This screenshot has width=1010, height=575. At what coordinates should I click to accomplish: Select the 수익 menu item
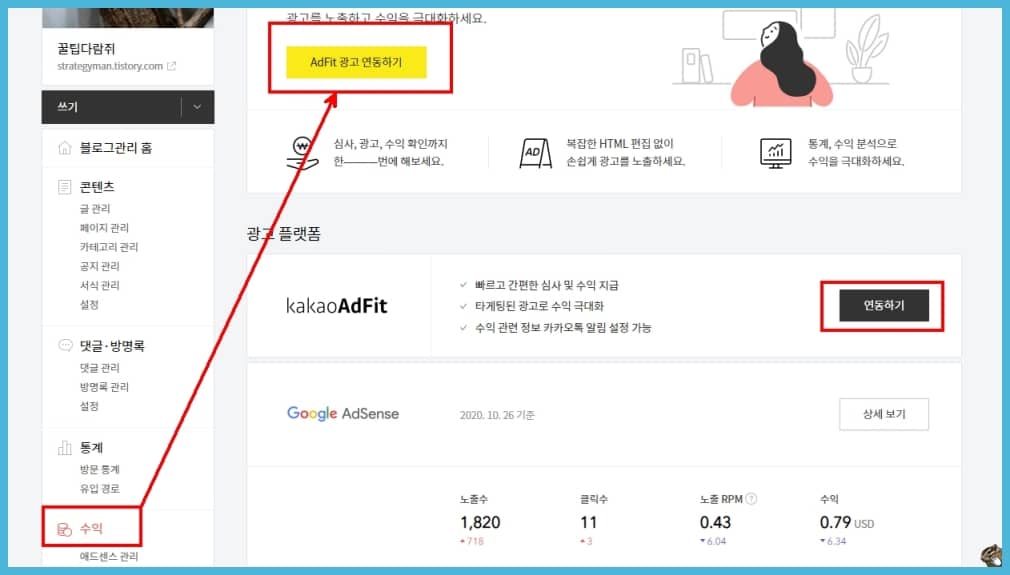pos(91,529)
